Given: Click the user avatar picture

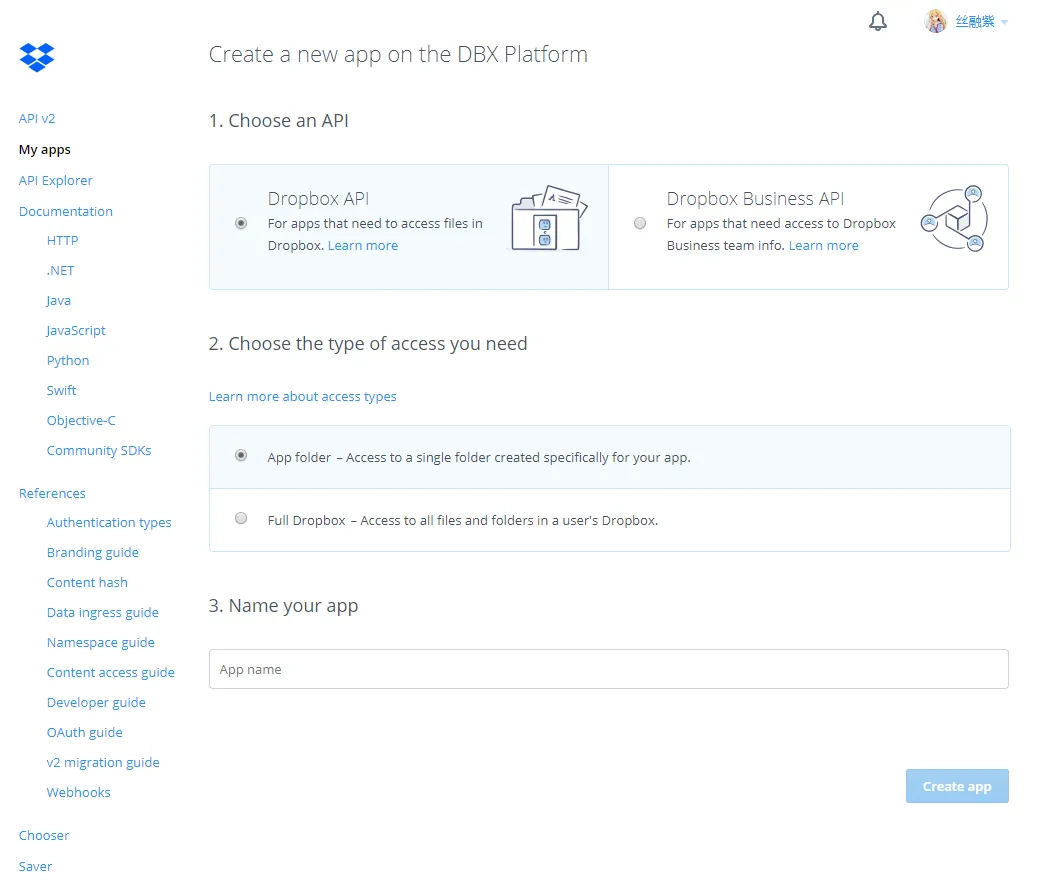Looking at the screenshot, I should click(935, 21).
